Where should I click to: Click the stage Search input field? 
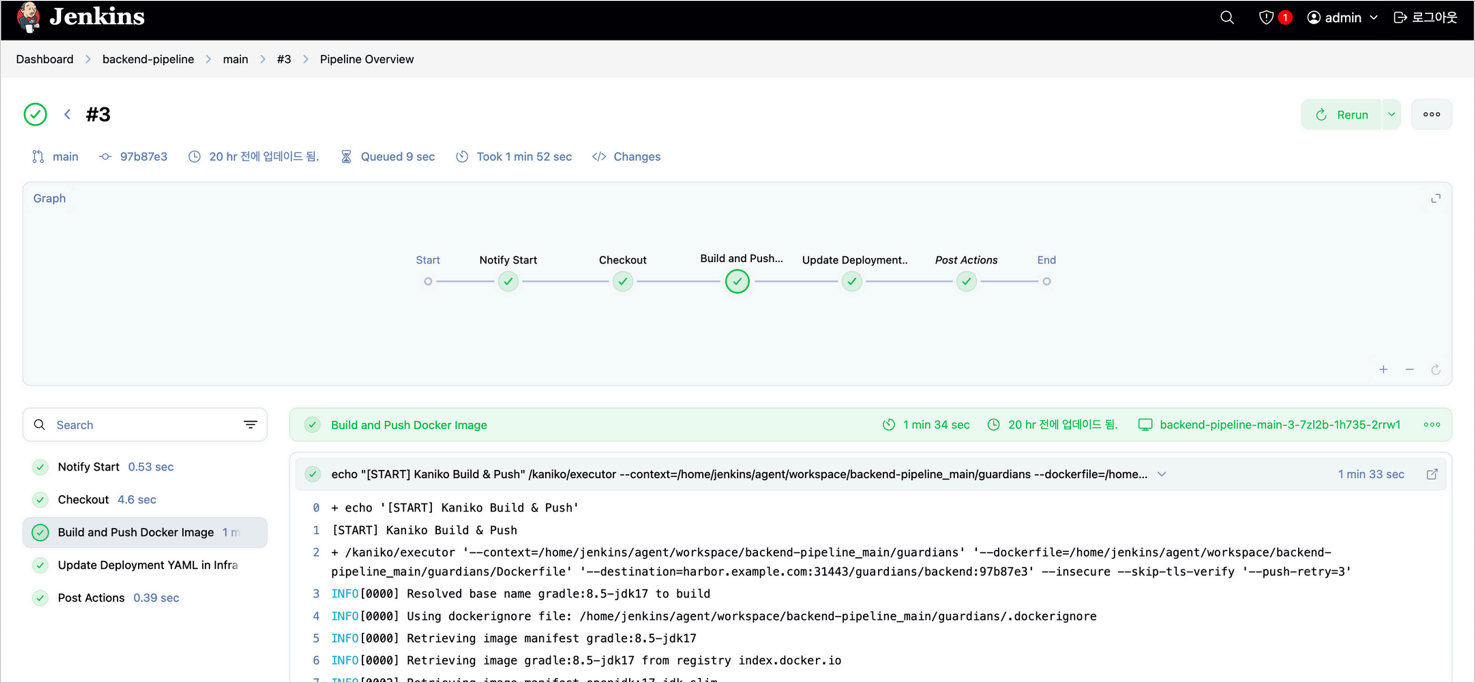coord(145,425)
